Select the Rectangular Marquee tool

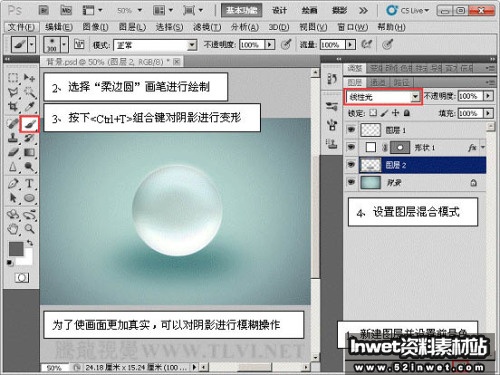[x=13, y=78]
